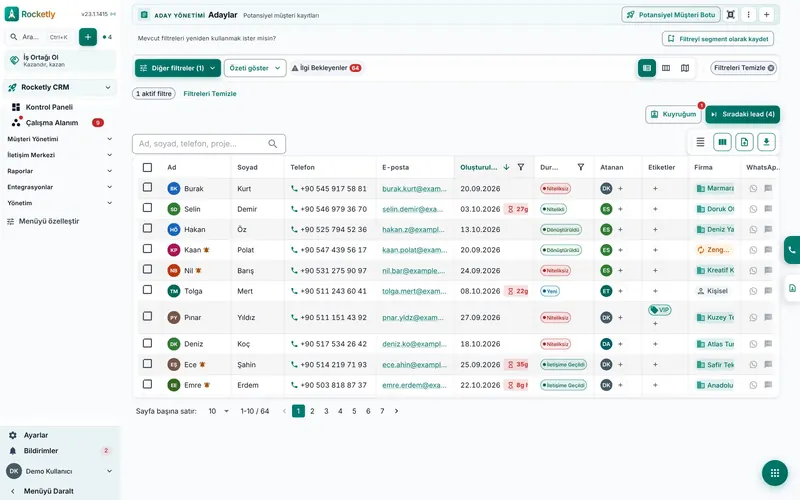Screen dimensions: 800x500
Task: Add an assignee with plus in Tolga's row
Action: (620, 291)
